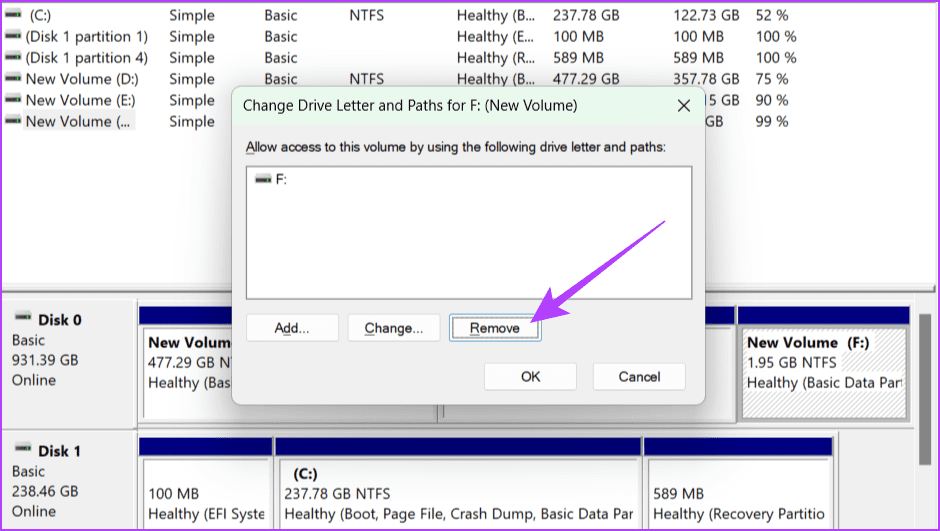Select the (C:) 237.78 GB partition on Disk 1
This screenshot has height=531, width=940.
[x=458, y=494]
